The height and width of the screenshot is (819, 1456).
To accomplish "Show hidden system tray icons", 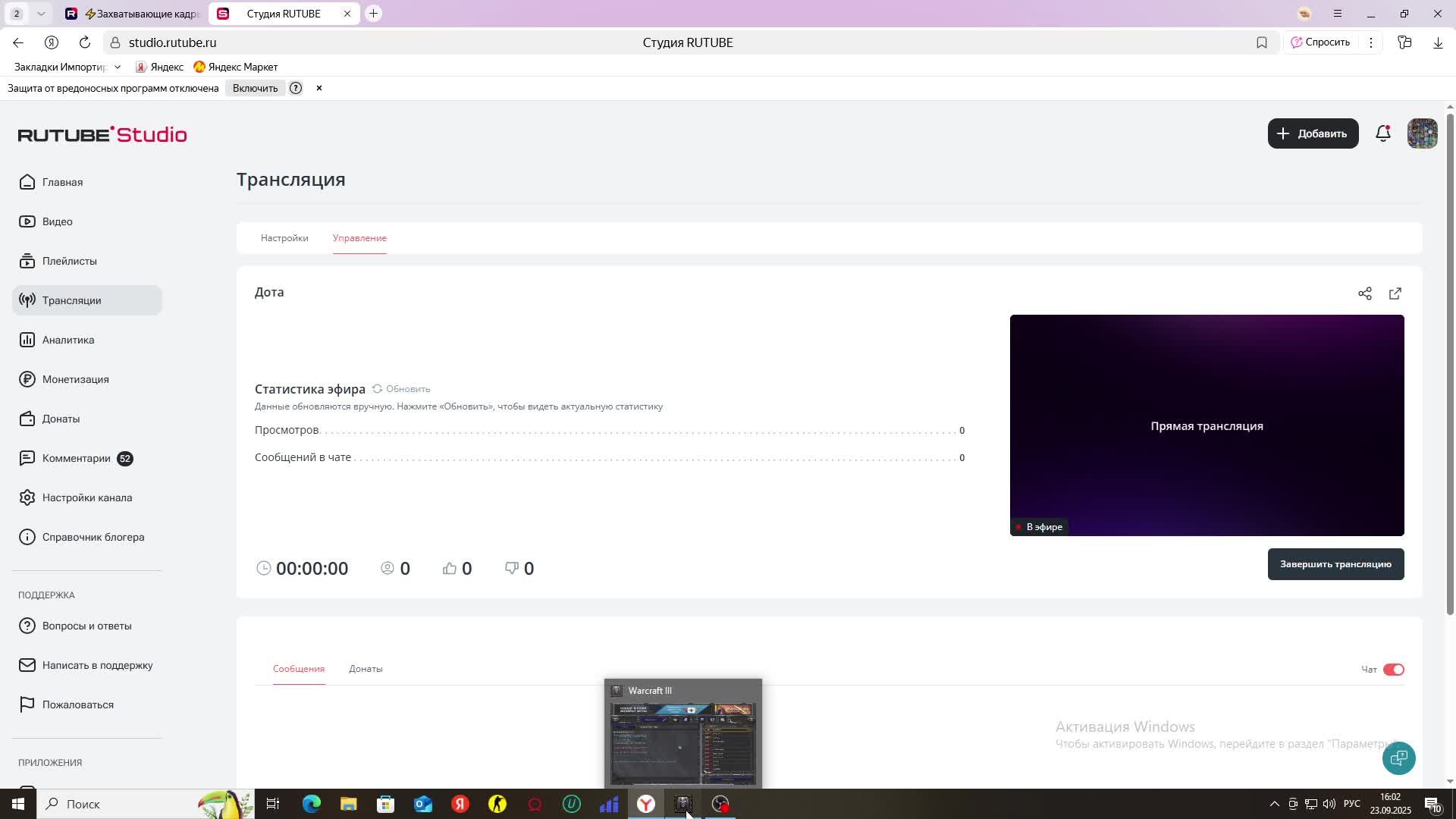I will 1274,804.
